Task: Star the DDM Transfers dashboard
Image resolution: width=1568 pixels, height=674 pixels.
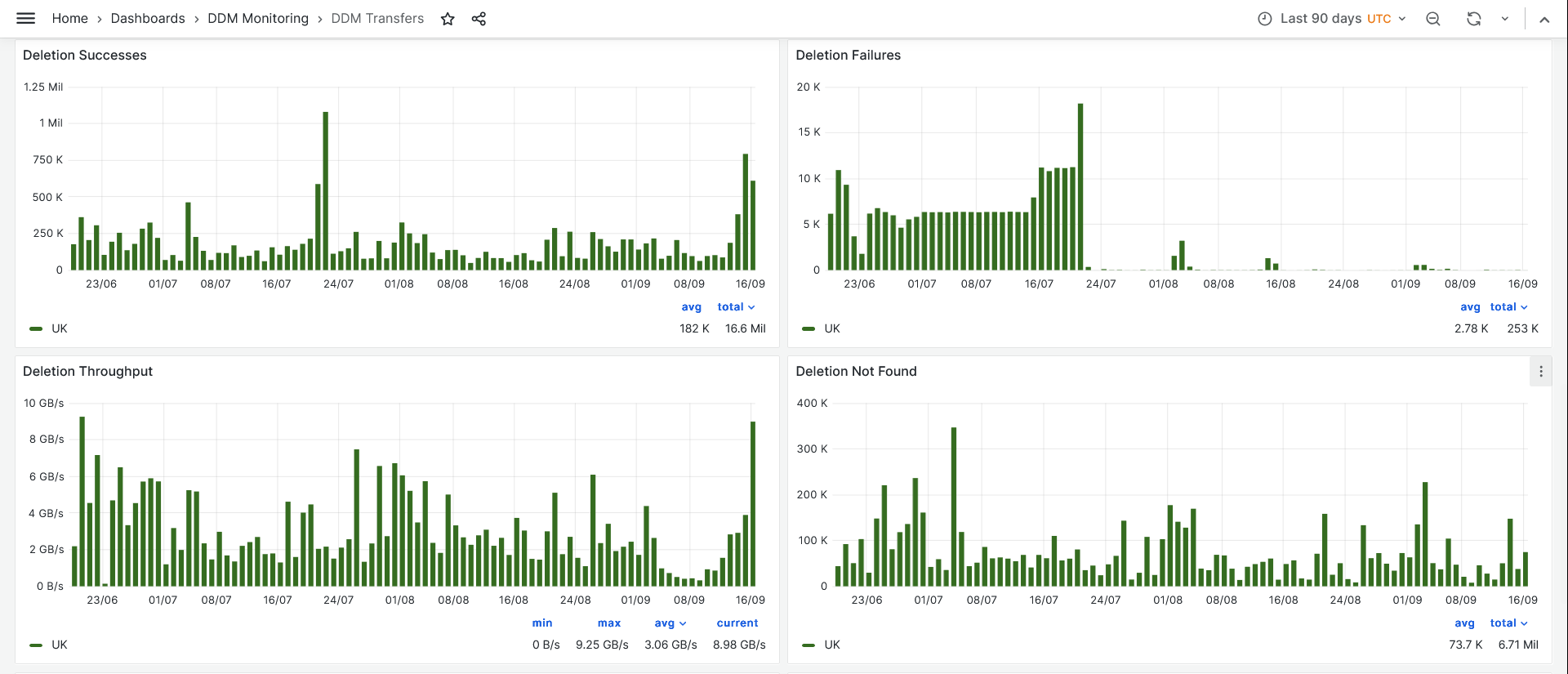Action: pos(448,19)
